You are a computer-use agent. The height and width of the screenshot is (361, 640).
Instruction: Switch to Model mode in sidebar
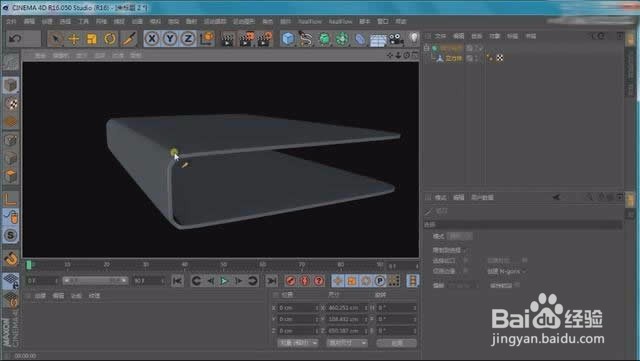pos(11,85)
